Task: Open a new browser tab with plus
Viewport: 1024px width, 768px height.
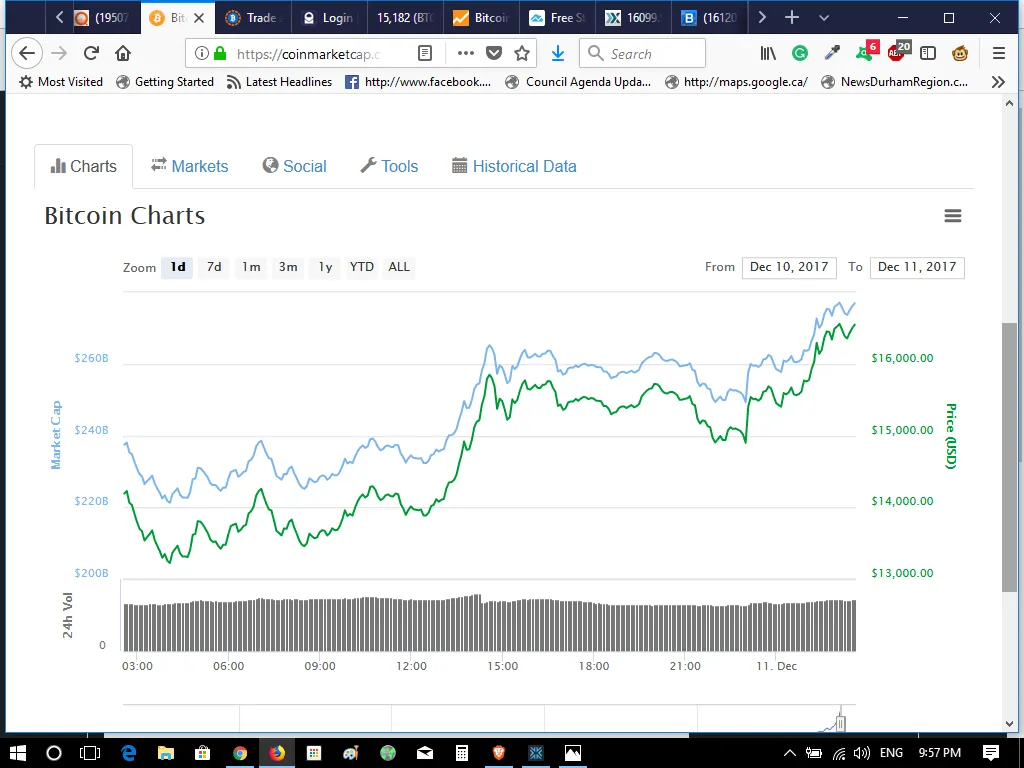Action: pyautogui.click(x=792, y=18)
